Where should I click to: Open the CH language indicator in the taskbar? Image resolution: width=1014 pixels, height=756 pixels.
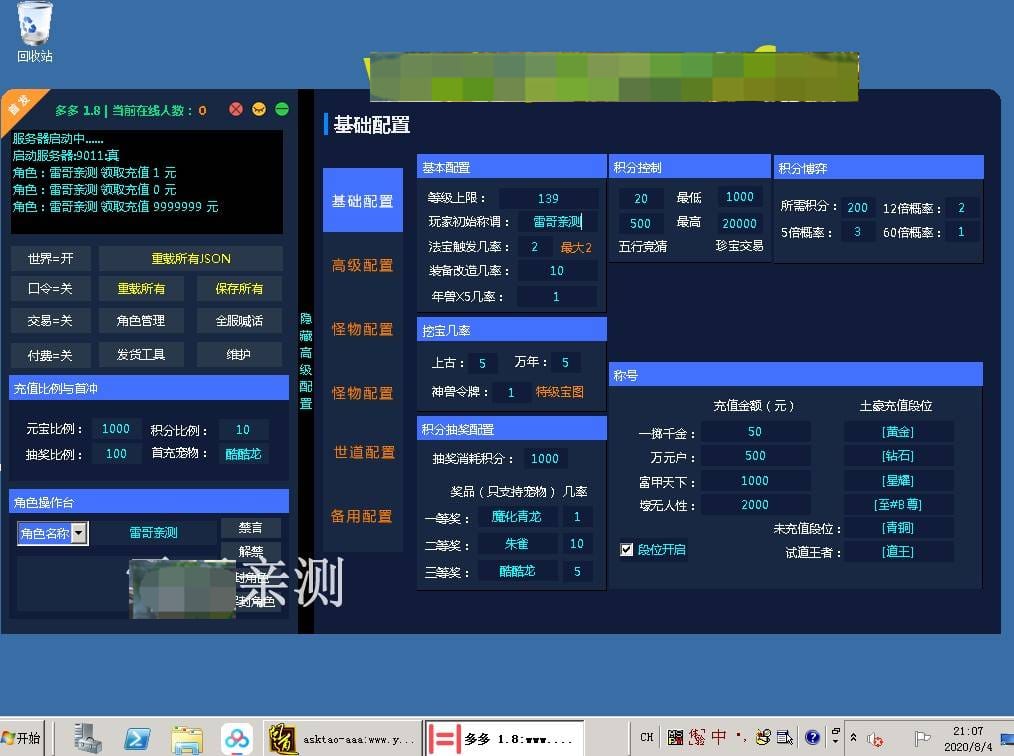tap(647, 738)
